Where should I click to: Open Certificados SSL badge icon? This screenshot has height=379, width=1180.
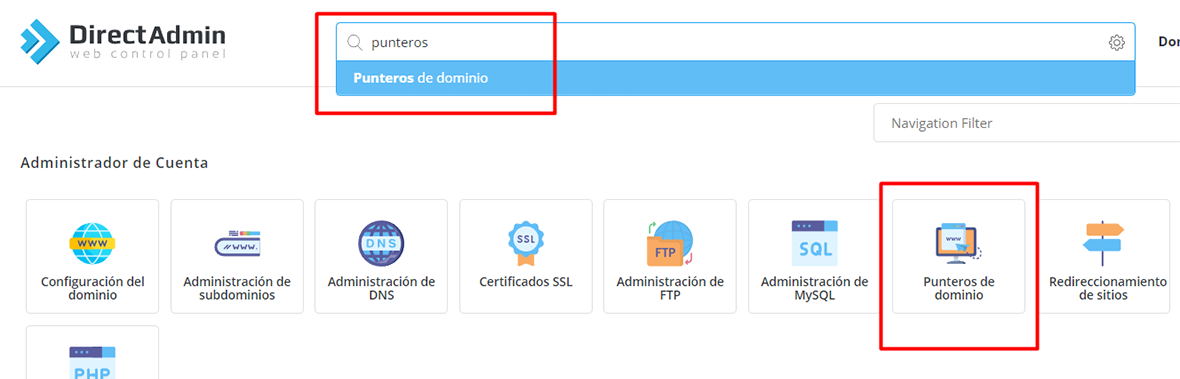tap(526, 243)
